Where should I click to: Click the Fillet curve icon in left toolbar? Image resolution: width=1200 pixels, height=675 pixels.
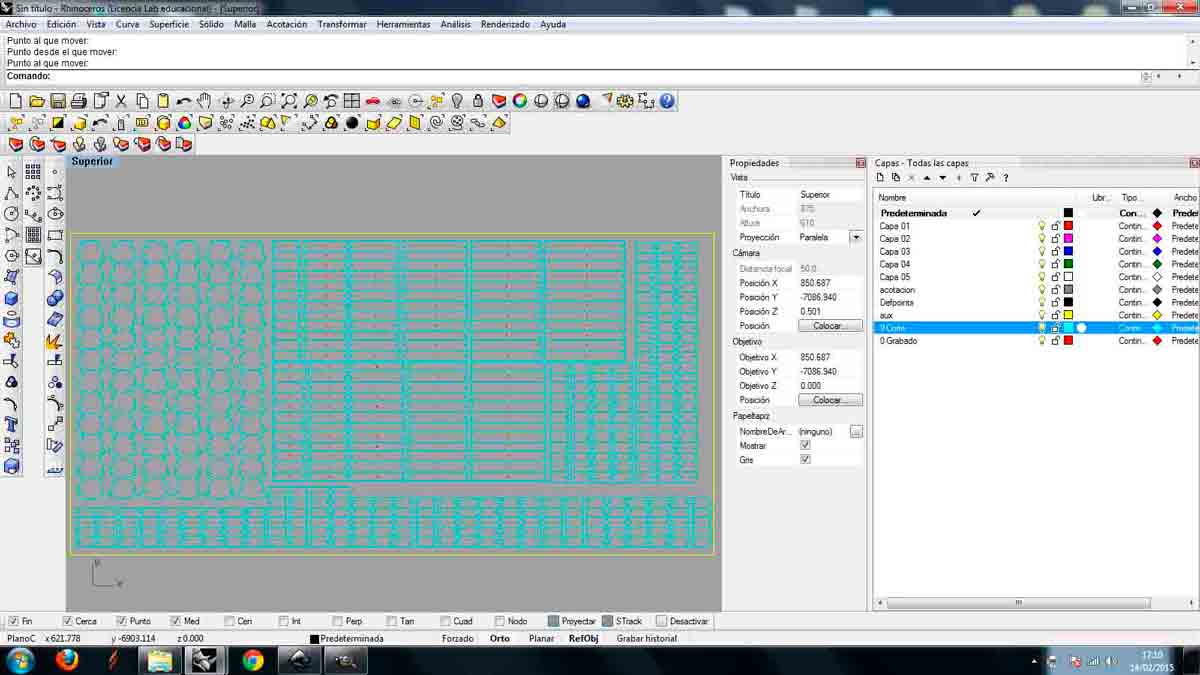tap(55, 257)
